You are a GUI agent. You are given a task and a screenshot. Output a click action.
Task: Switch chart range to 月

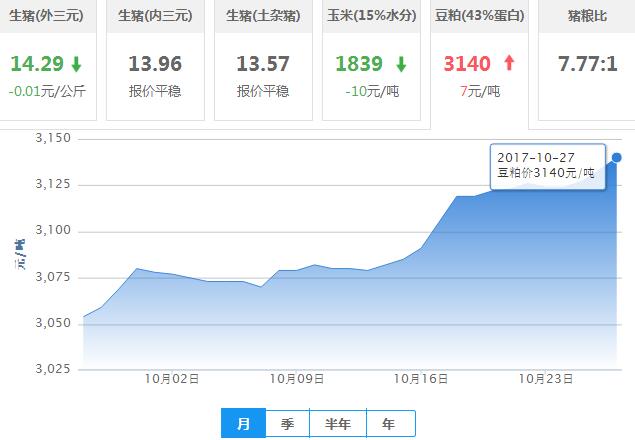click(243, 423)
